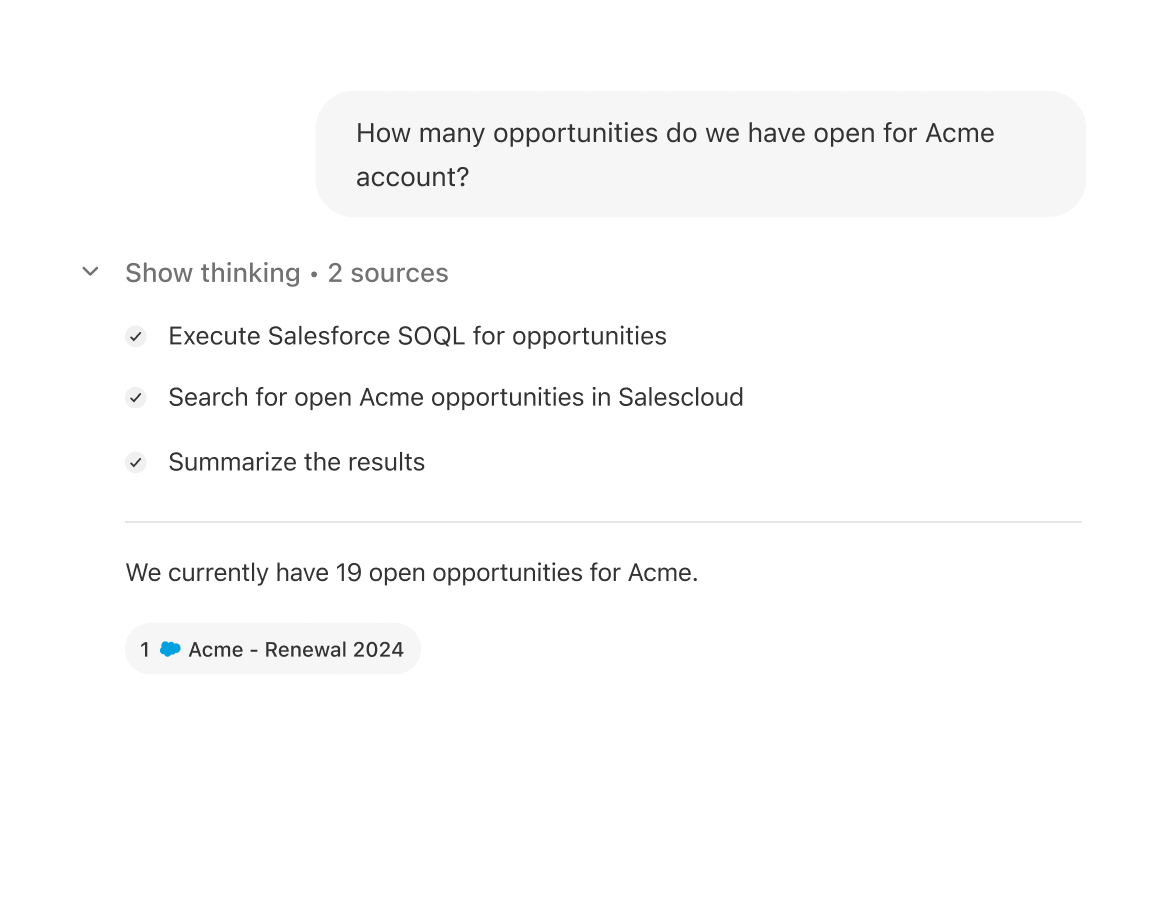1169x899 pixels.
Task: Click checkmark beside Search open Acme step
Action: 136,398
